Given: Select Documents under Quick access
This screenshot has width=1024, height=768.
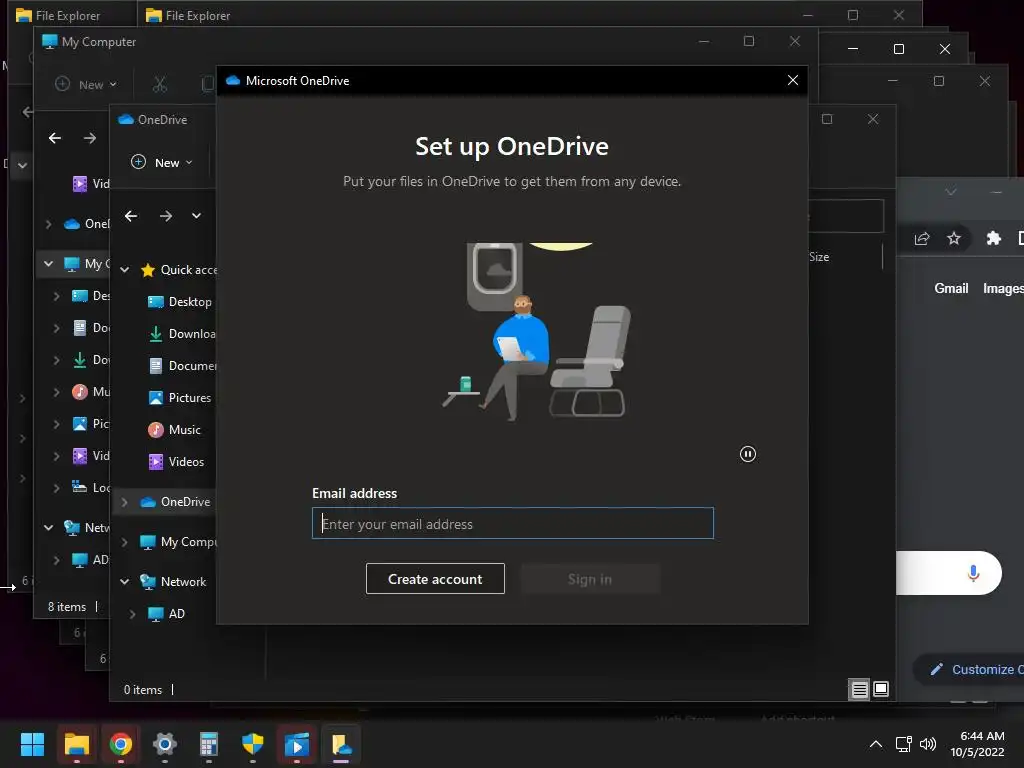Looking at the screenshot, I should pyautogui.click(x=182, y=366).
